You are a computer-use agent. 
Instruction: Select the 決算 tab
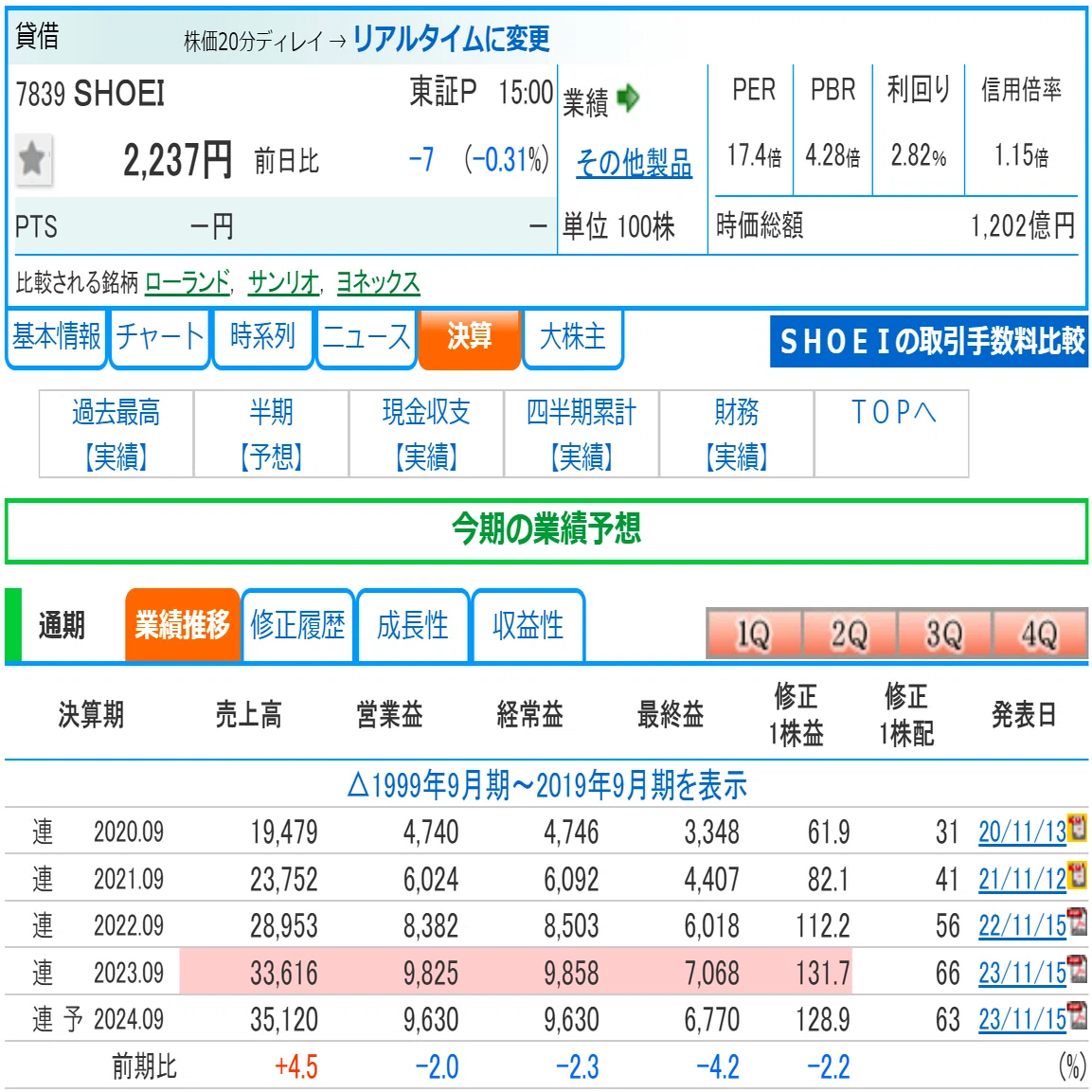pos(470,338)
